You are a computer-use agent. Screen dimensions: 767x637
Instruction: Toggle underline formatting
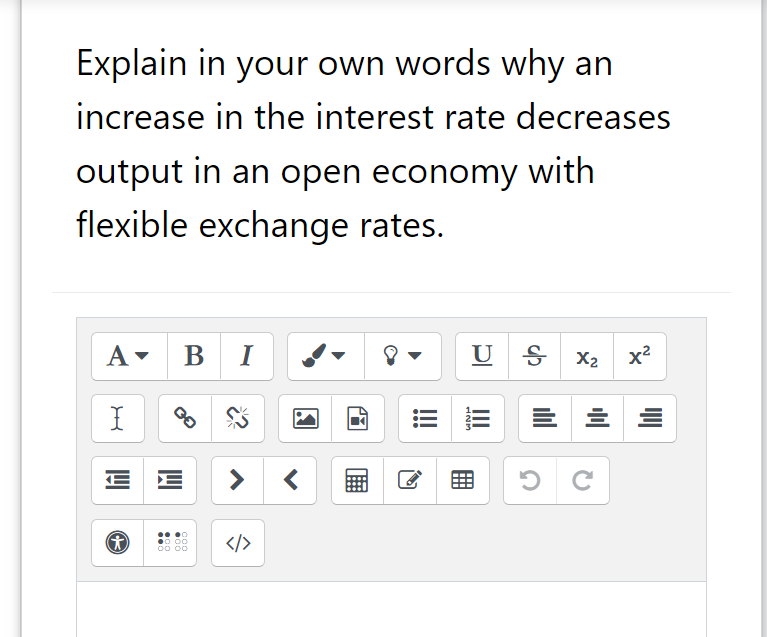pos(482,356)
